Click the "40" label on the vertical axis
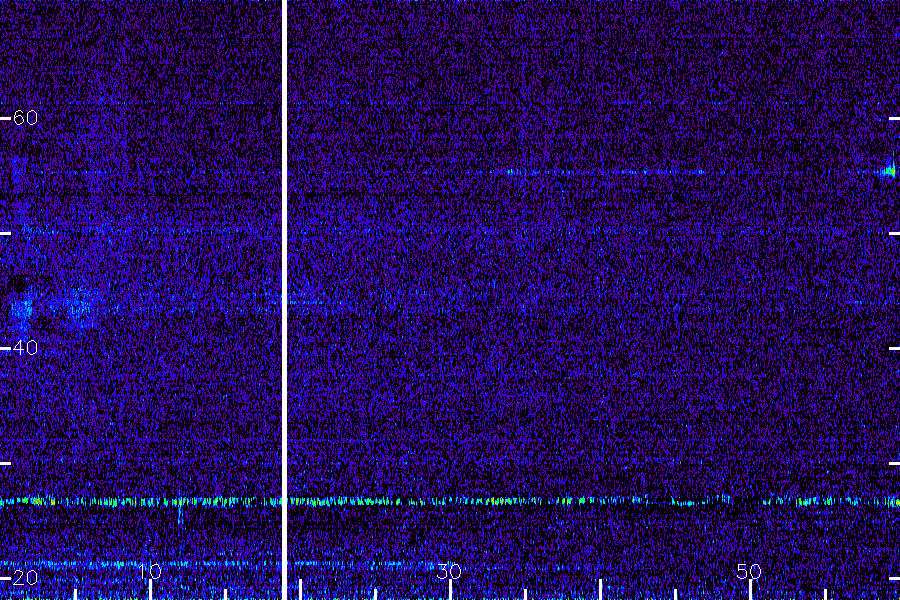Viewport: 900px width, 600px height. pos(25,348)
